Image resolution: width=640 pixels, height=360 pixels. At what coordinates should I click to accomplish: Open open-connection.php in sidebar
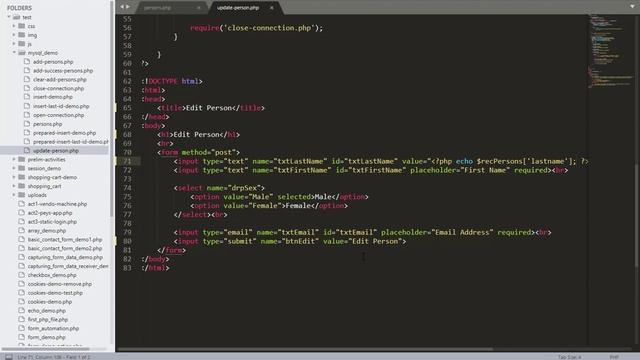(58, 115)
